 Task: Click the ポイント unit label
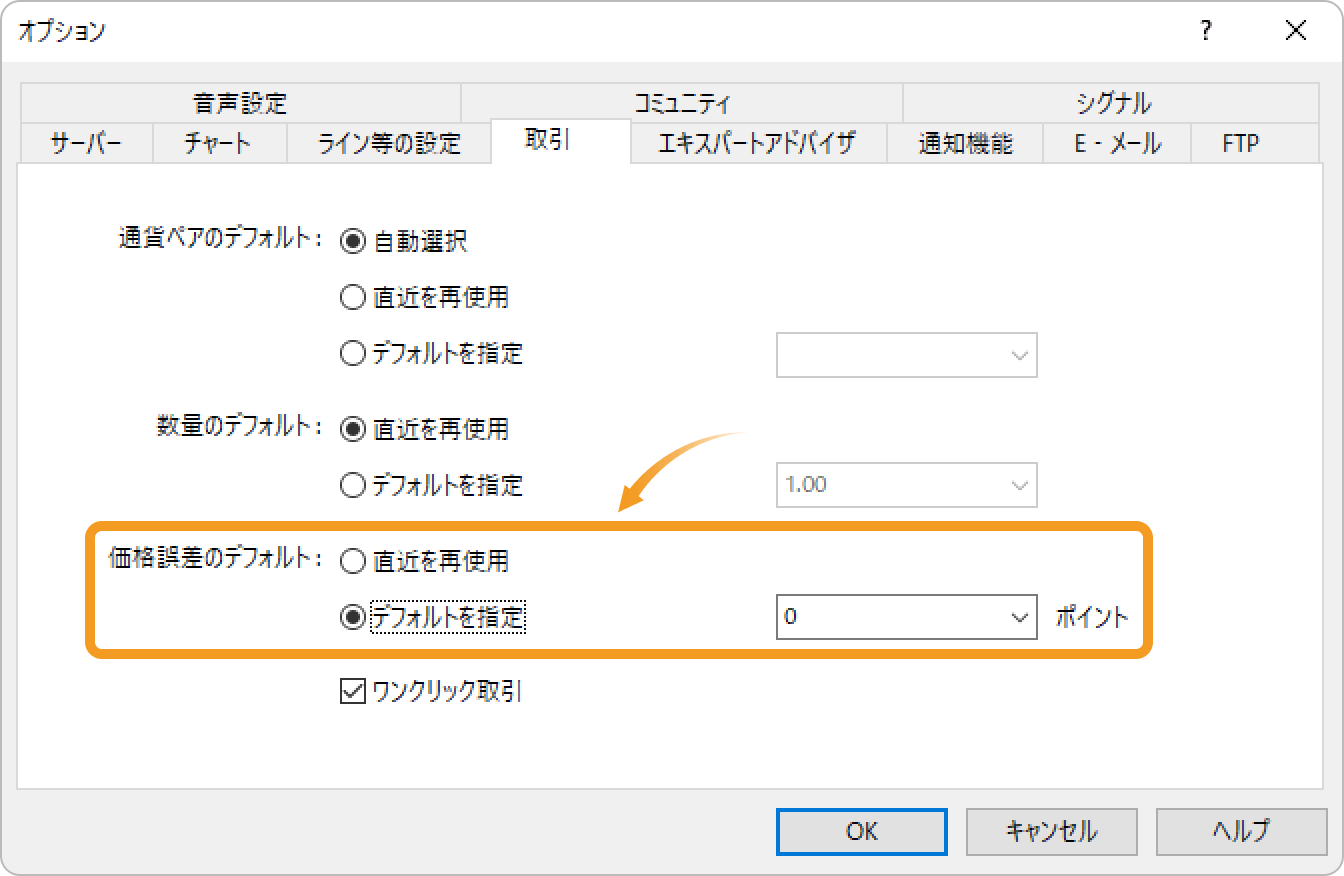(1092, 617)
